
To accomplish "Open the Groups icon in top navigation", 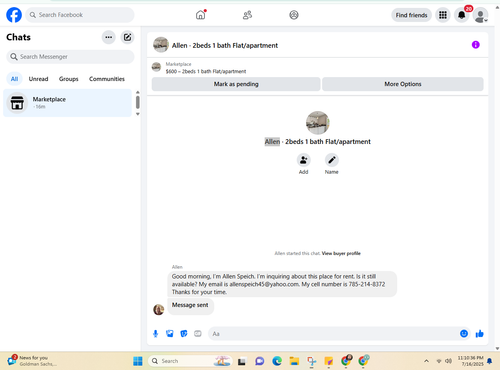I will 294,15.
